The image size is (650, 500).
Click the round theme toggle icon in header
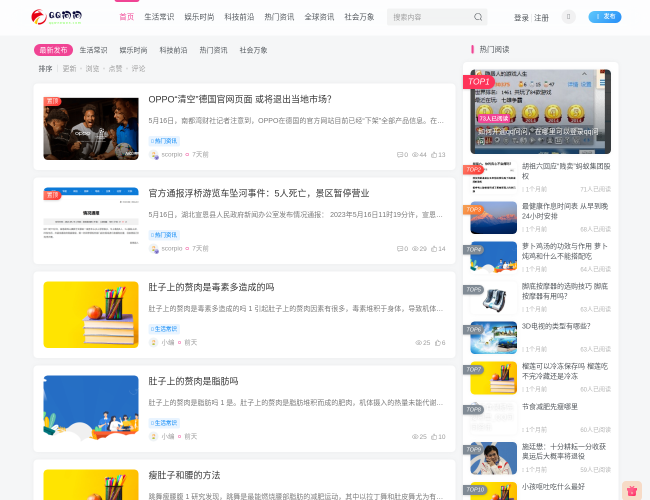tap(568, 17)
